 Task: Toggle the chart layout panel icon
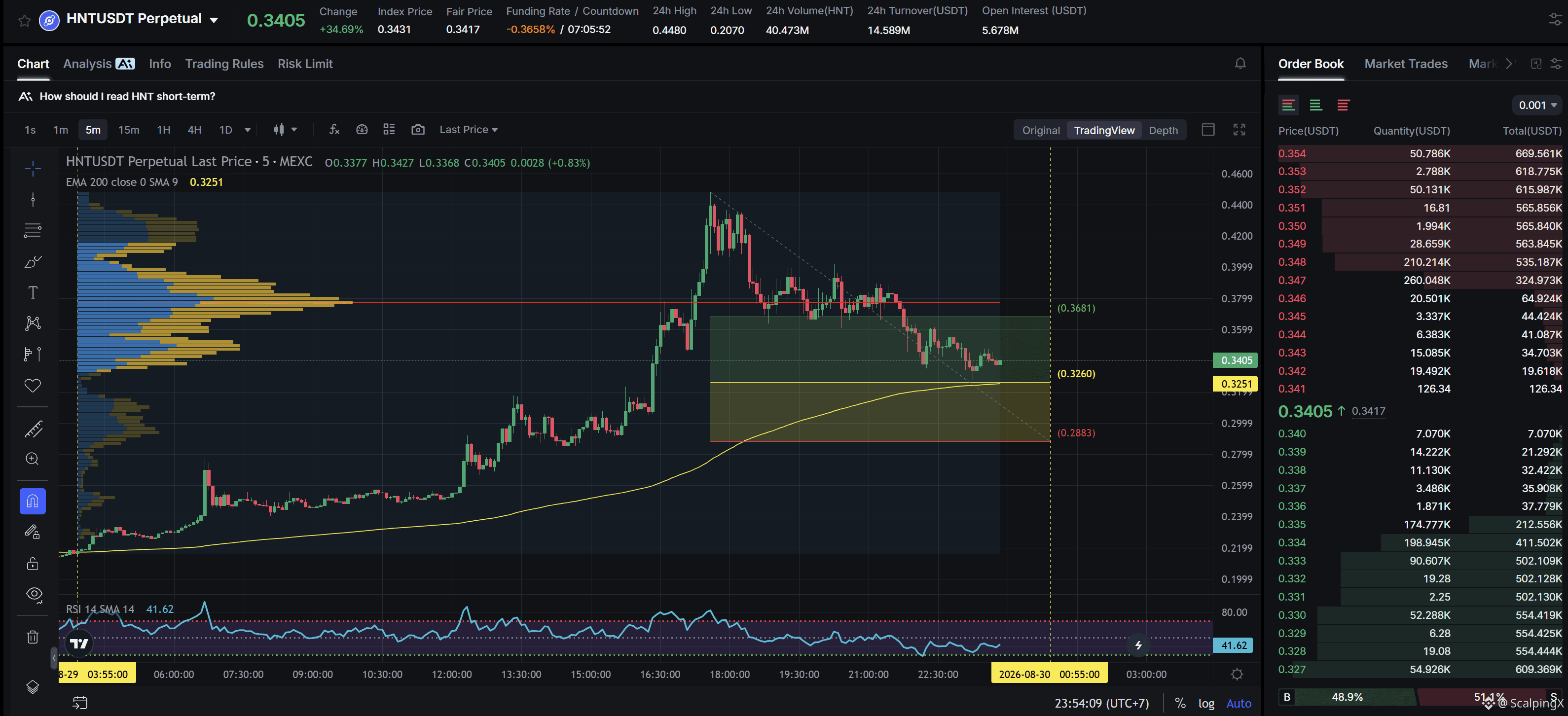pyautogui.click(x=1207, y=130)
